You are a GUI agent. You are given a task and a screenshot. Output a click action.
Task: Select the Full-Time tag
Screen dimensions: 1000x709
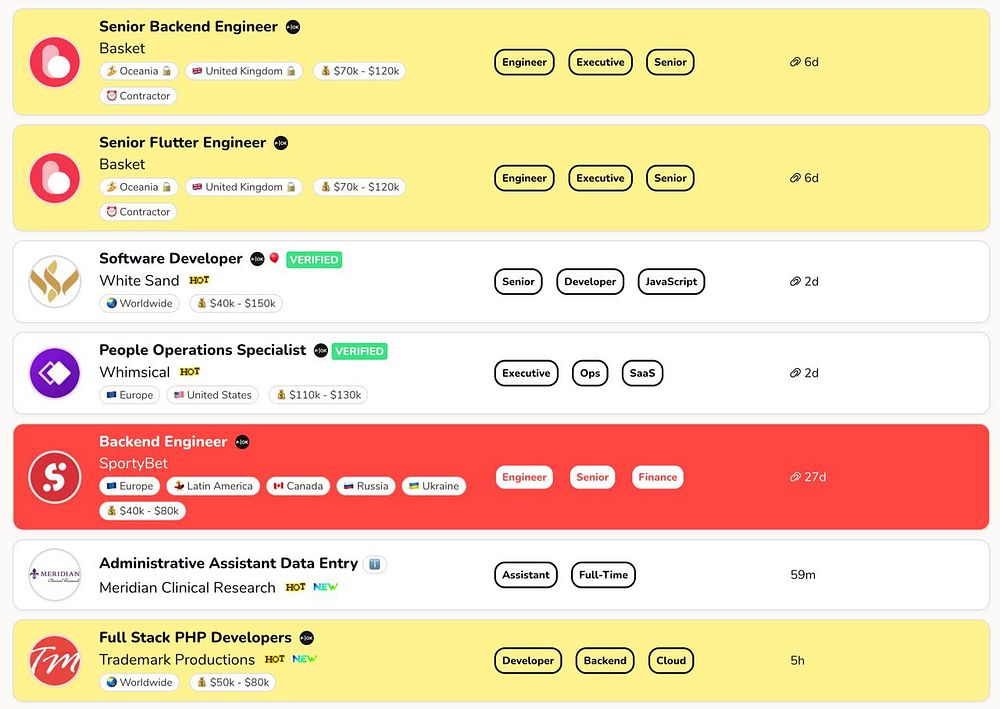pos(603,574)
